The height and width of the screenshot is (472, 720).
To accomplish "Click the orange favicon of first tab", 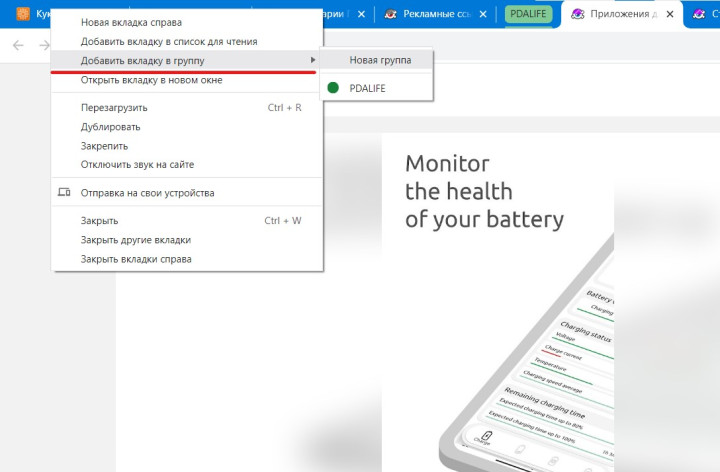I will click(x=22, y=14).
